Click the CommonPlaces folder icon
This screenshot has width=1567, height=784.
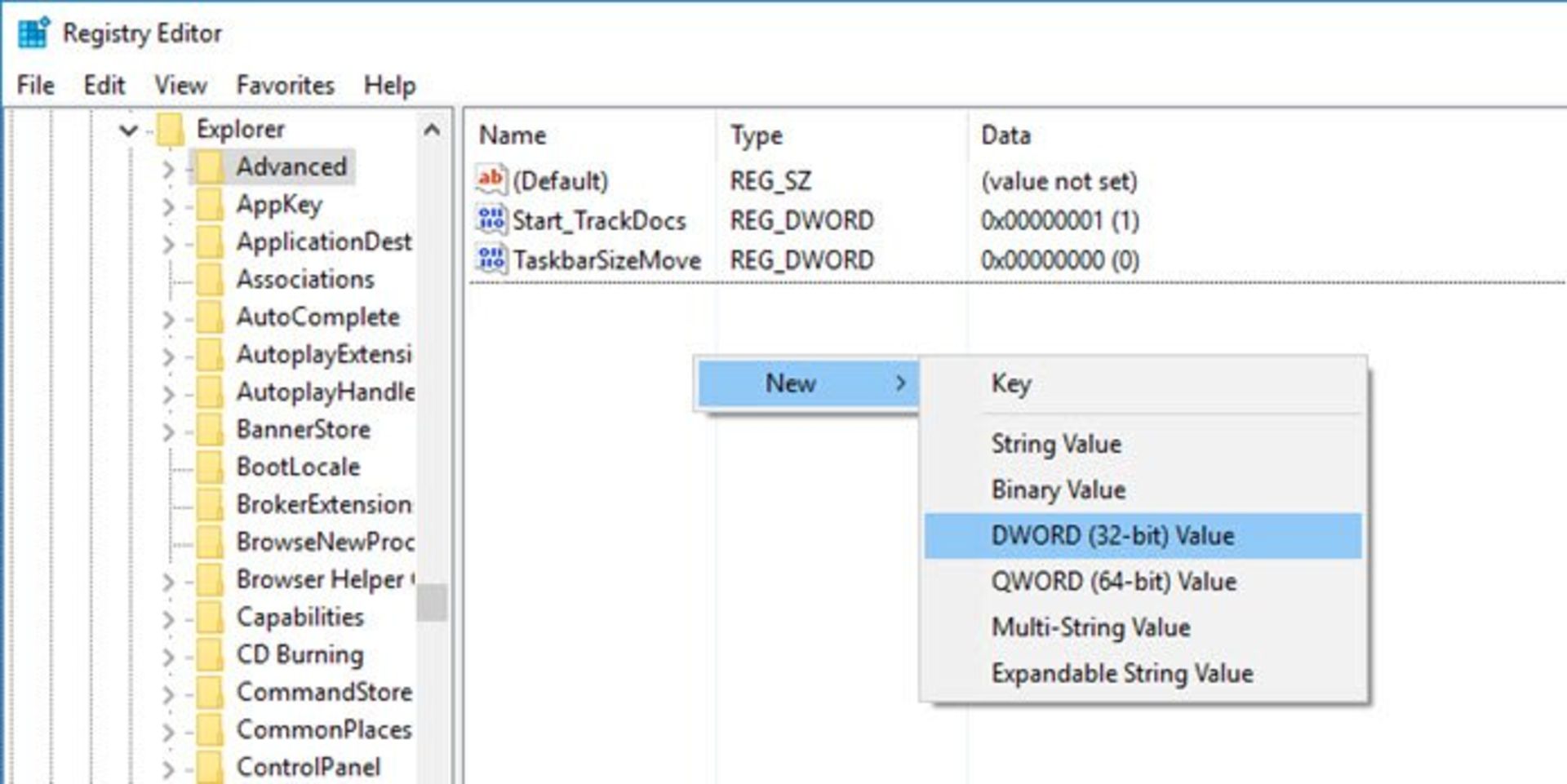[x=210, y=729]
